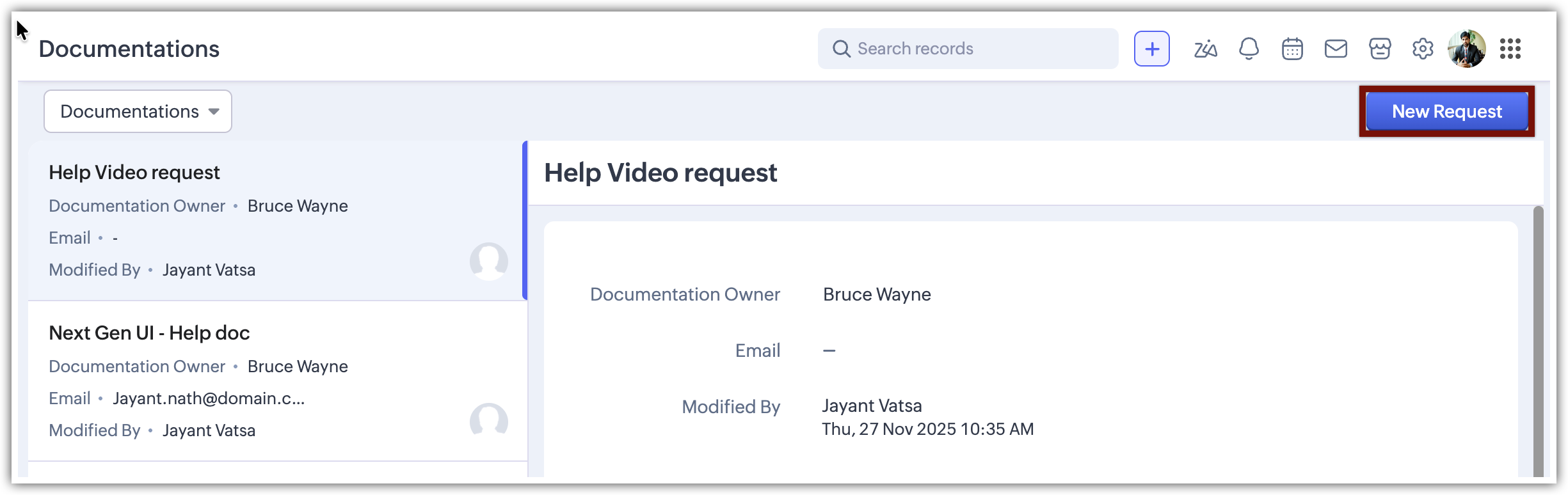Click the Help Video request owner avatar
The width and height of the screenshot is (1568, 495).
click(489, 261)
